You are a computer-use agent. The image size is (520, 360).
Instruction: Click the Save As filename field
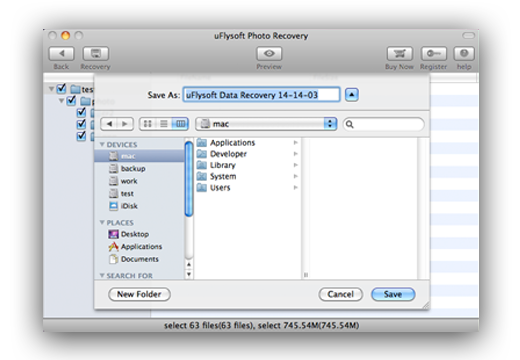[261, 95]
